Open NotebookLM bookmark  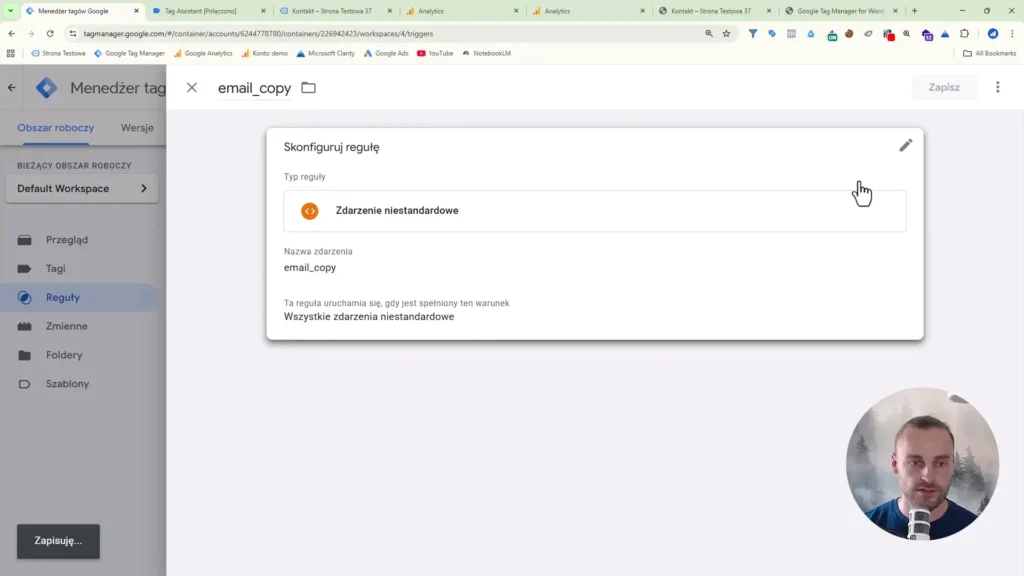coord(487,54)
